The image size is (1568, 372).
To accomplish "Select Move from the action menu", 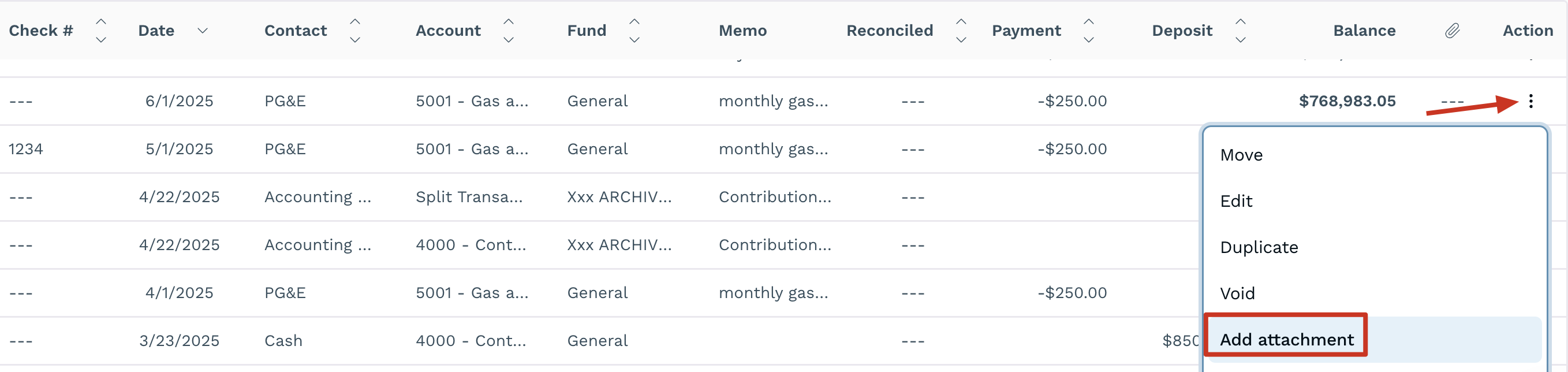I will point(1241,155).
